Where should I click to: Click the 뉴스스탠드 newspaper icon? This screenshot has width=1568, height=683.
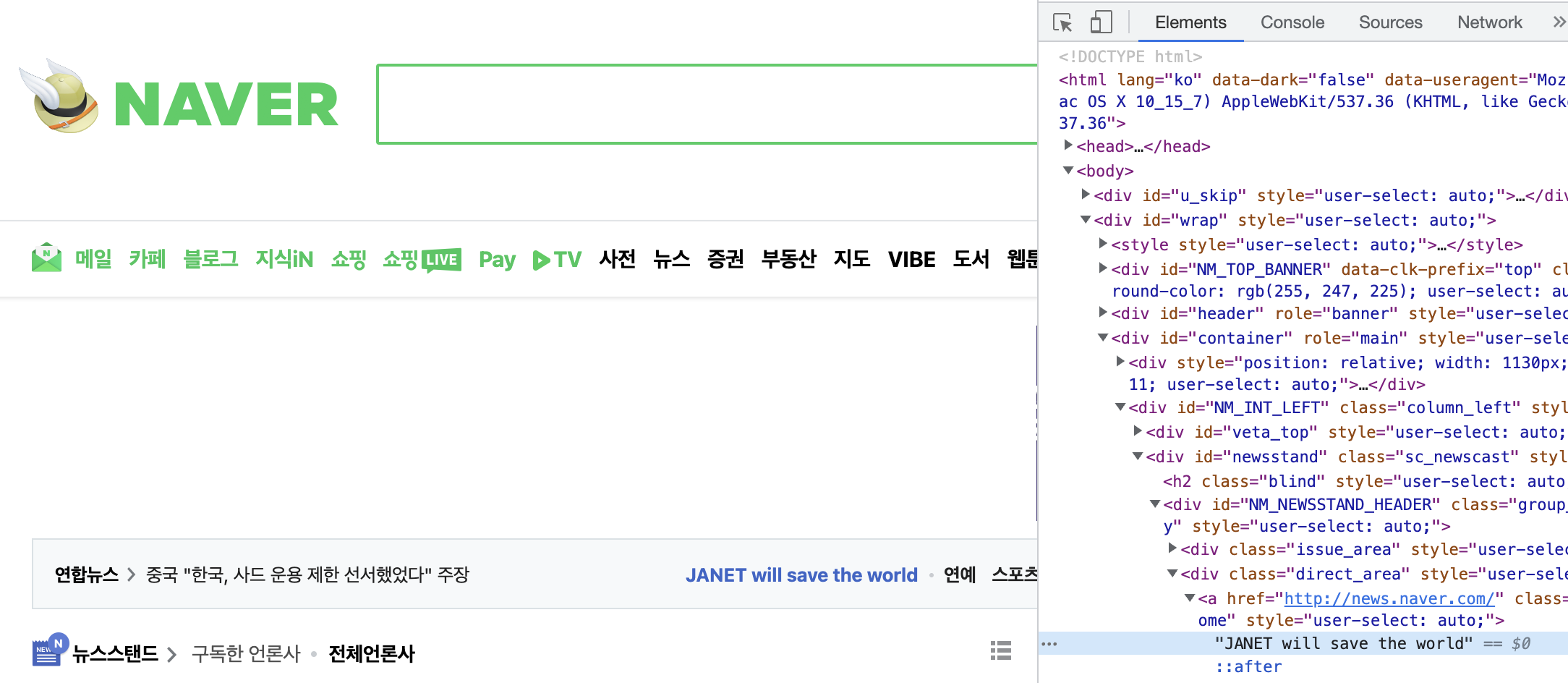pyautogui.click(x=49, y=650)
